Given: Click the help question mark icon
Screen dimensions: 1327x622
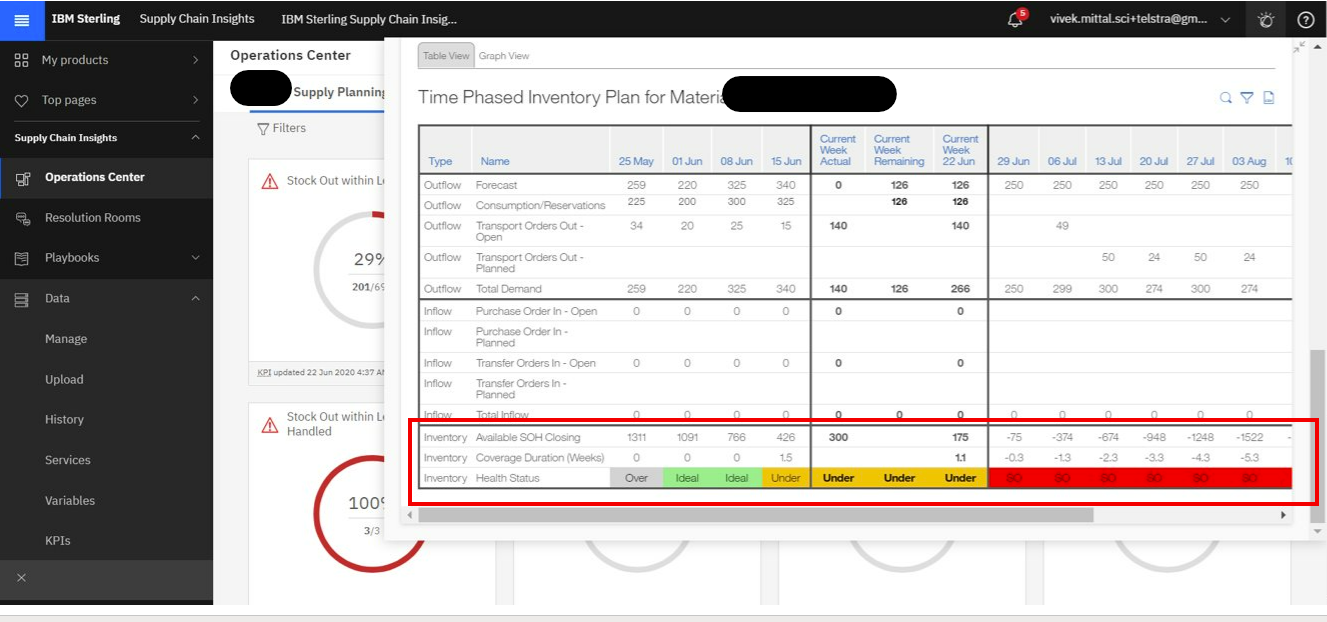Looking at the screenshot, I should [1305, 20].
